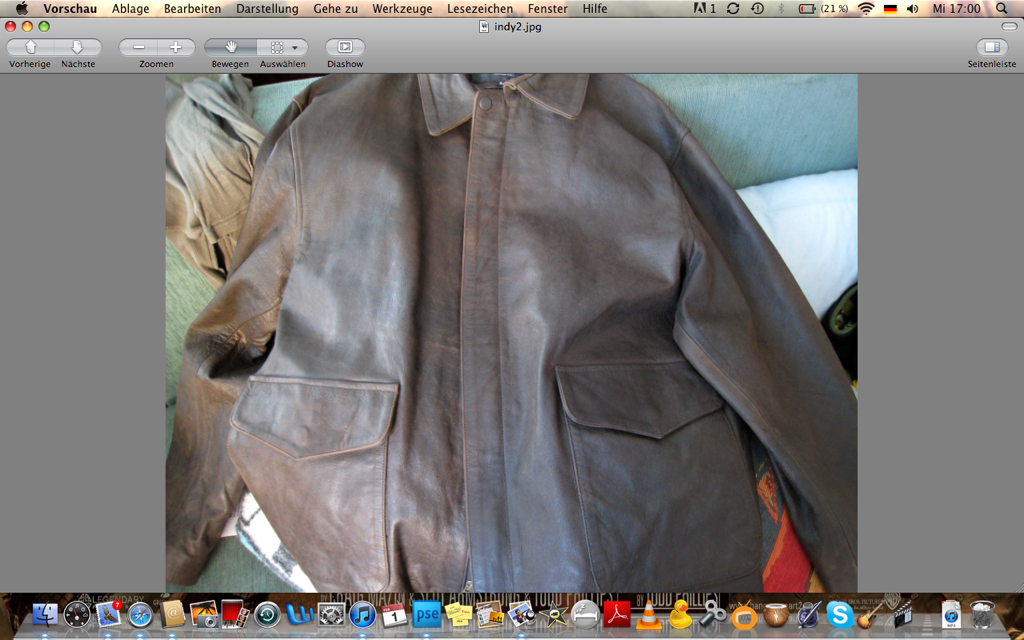Zoom out with the minus button

click(x=139, y=47)
